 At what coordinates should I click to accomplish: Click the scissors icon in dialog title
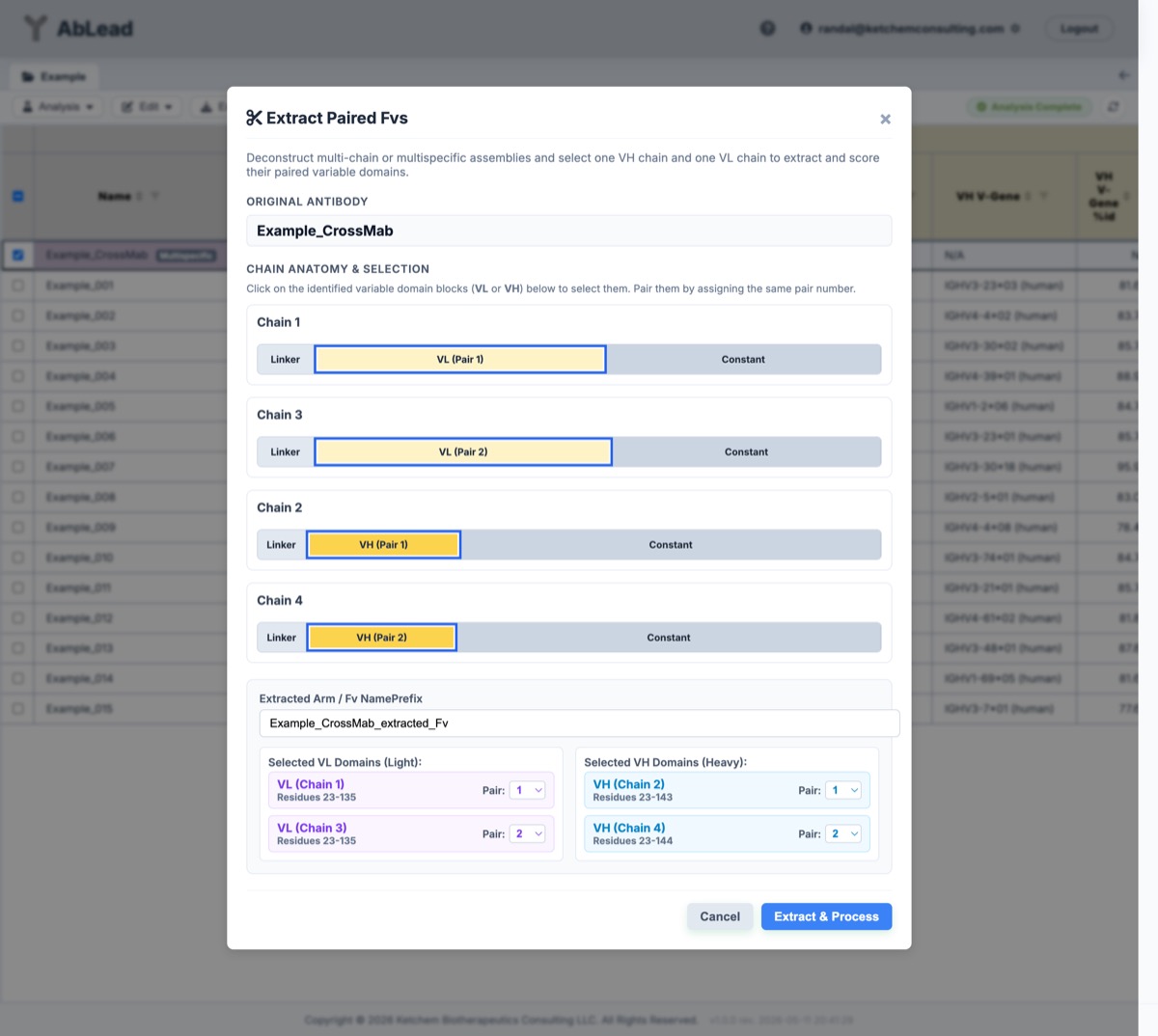coord(254,118)
